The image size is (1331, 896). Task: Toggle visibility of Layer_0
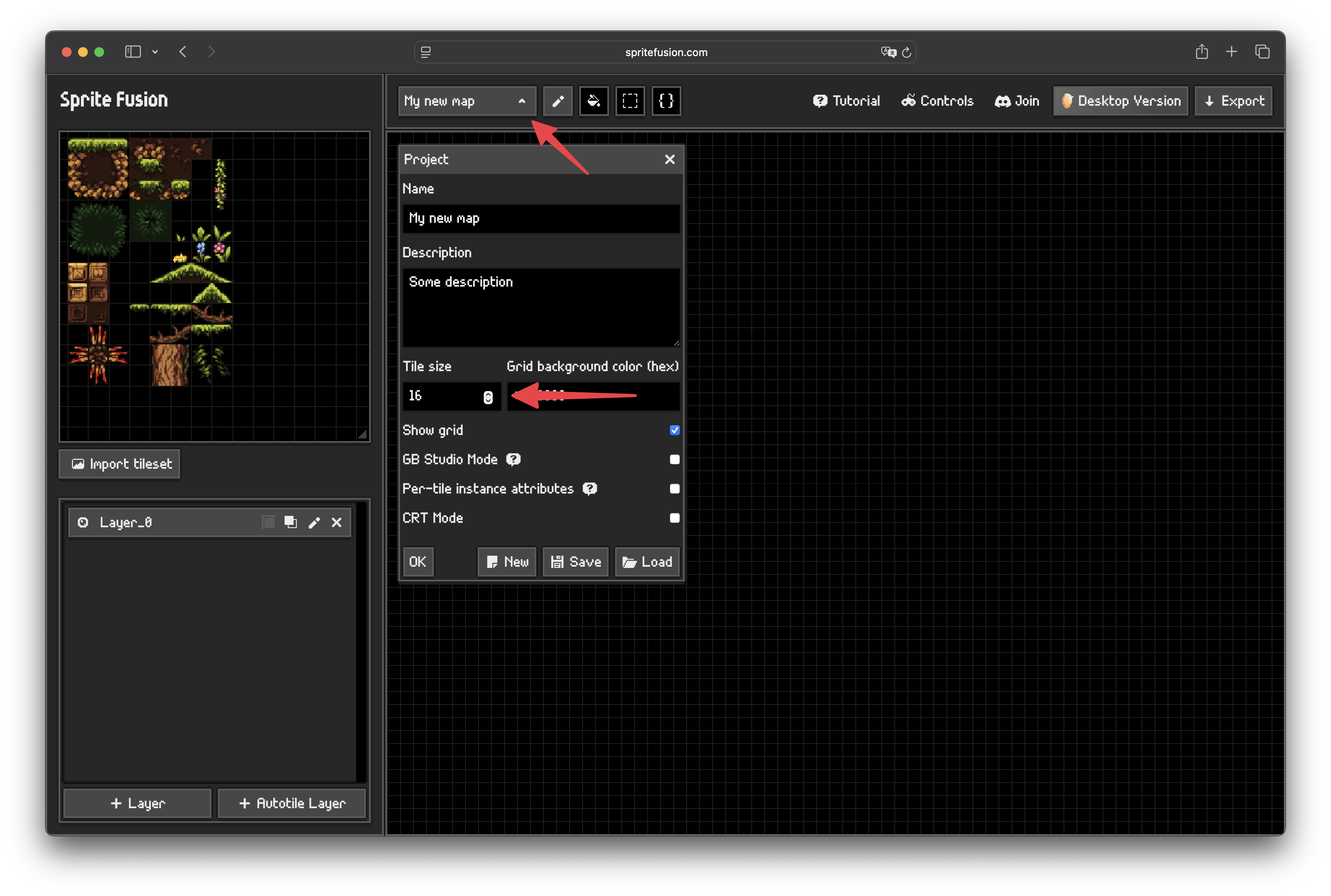click(x=83, y=522)
